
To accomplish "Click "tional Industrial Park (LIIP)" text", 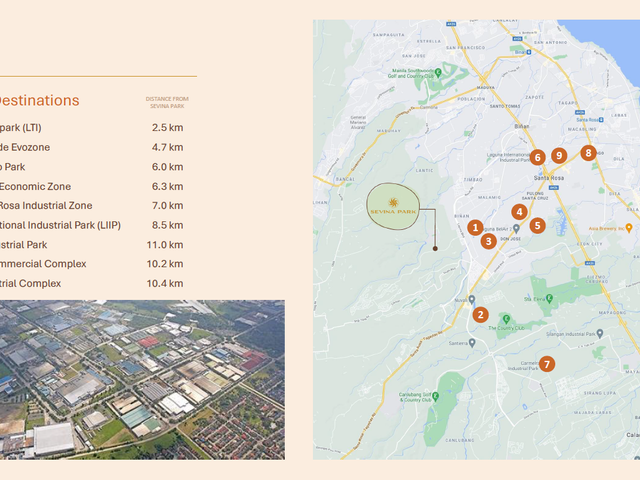I will [x=60, y=225].
